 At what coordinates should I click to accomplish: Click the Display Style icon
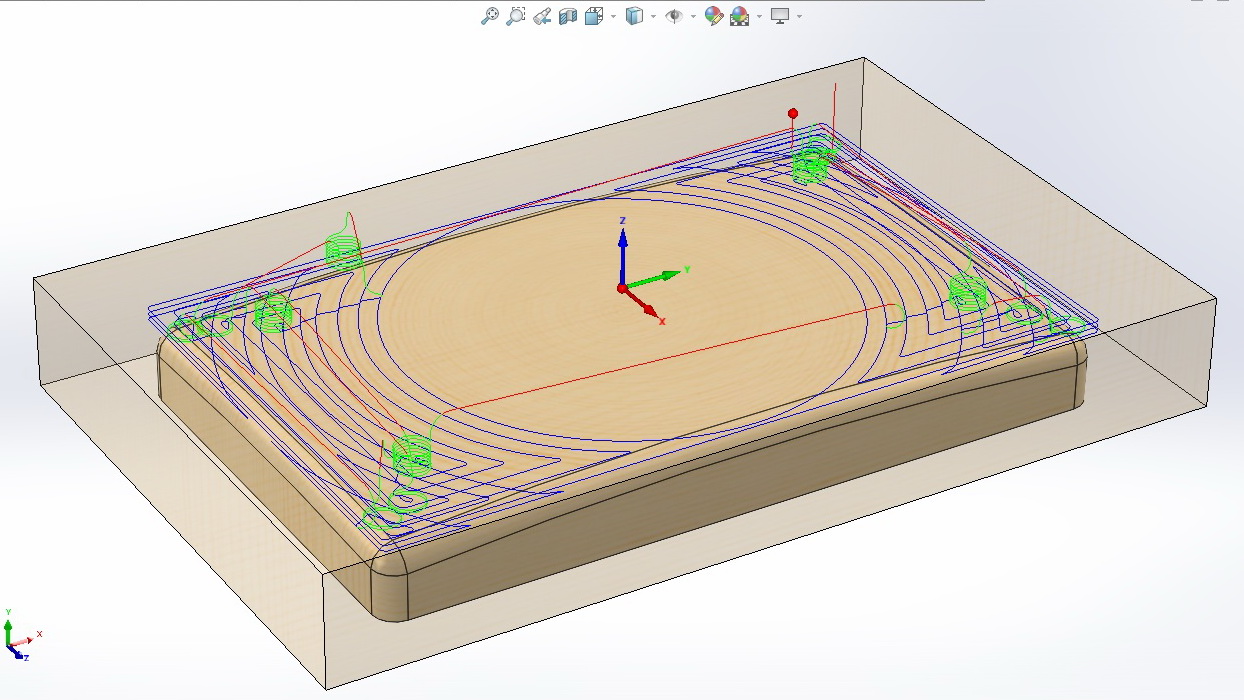coord(634,16)
